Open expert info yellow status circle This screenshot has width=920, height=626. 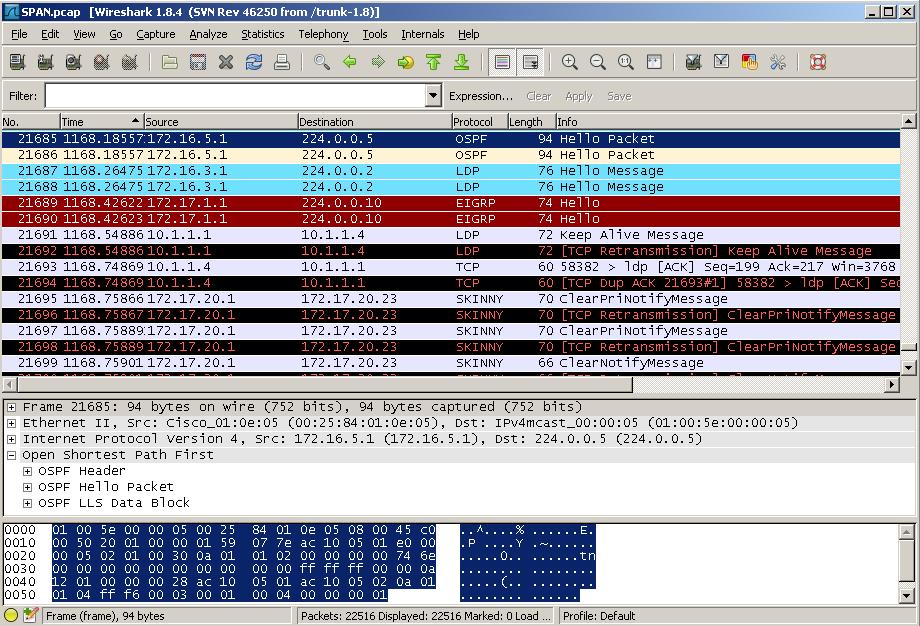pyautogui.click(x=11, y=615)
